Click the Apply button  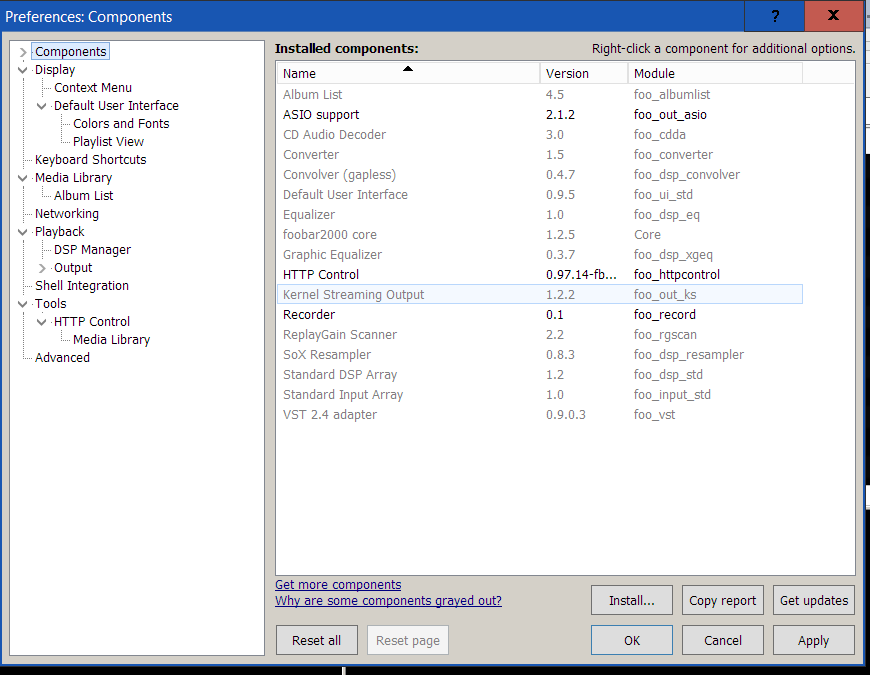click(x=813, y=640)
